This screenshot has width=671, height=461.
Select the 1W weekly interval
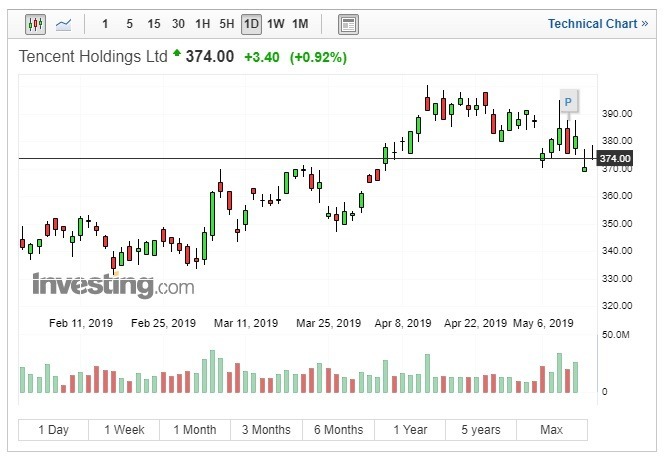[276, 24]
